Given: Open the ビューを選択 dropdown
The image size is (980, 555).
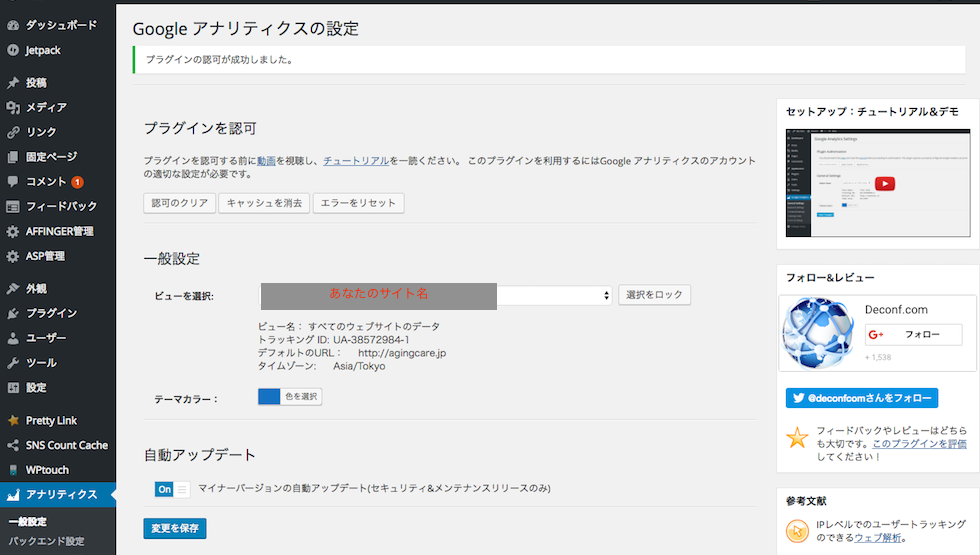Looking at the screenshot, I should [x=436, y=295].
